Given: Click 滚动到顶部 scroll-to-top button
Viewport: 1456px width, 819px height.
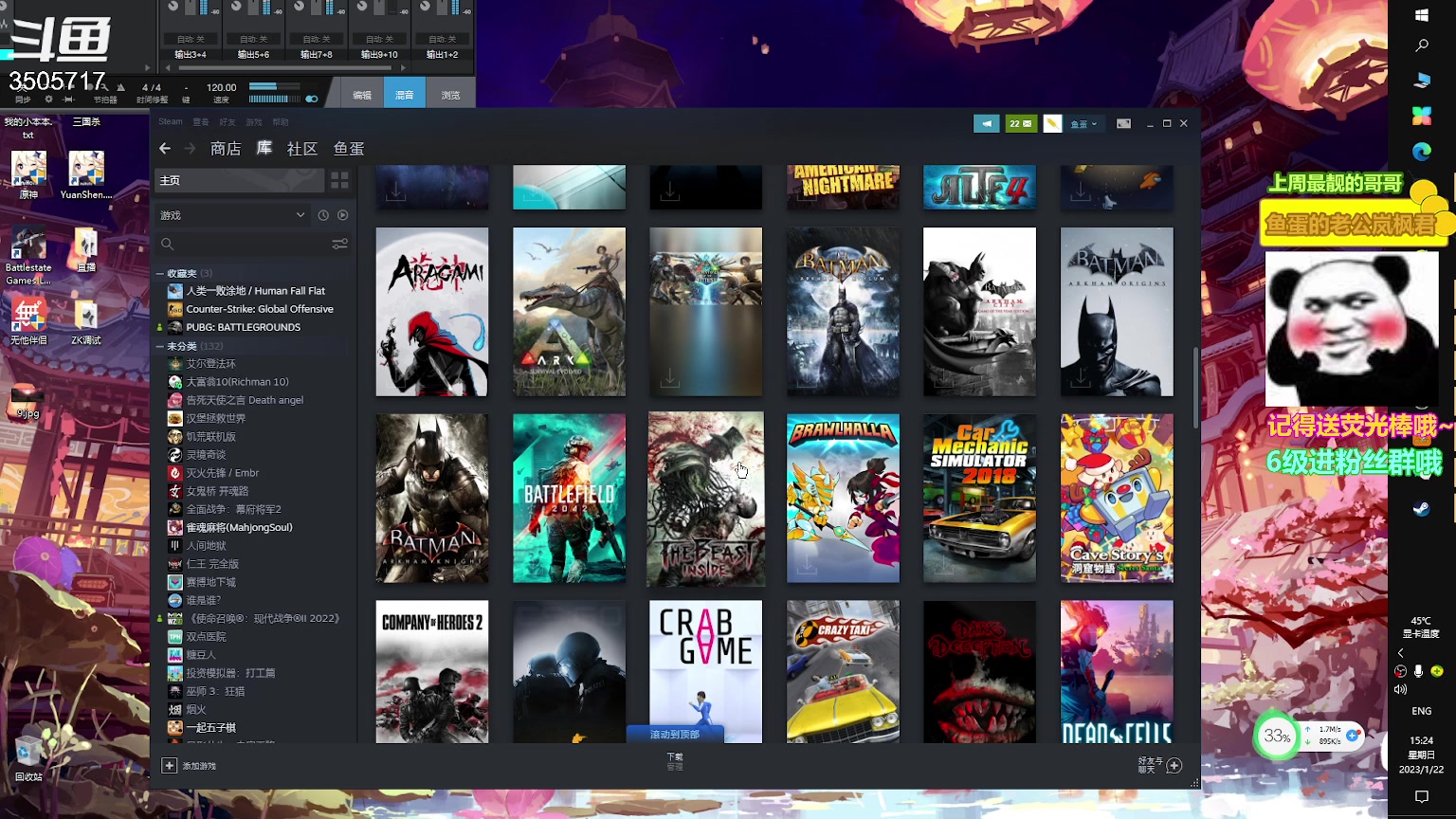Looking at the screenshot, I should click(x=675, y=735).
